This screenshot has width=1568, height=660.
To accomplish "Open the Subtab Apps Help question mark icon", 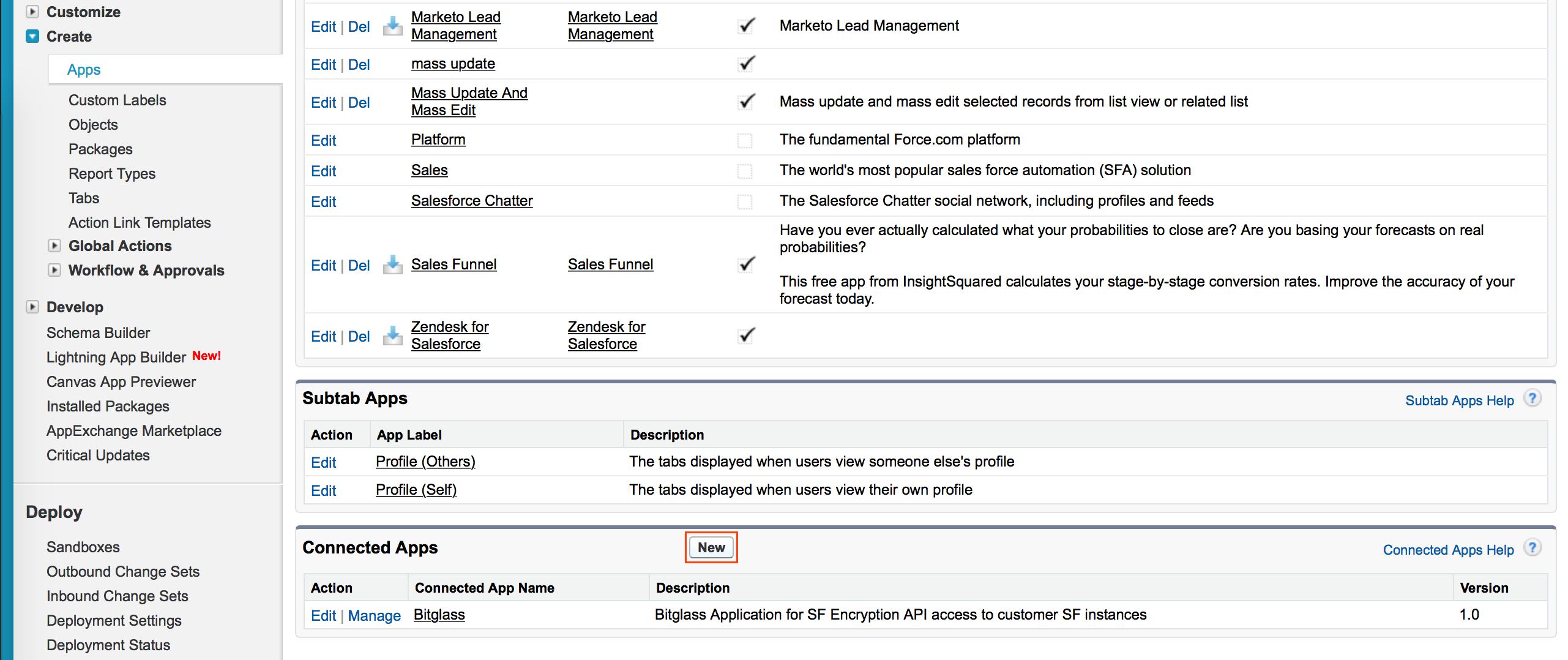I will [1532, 399].
